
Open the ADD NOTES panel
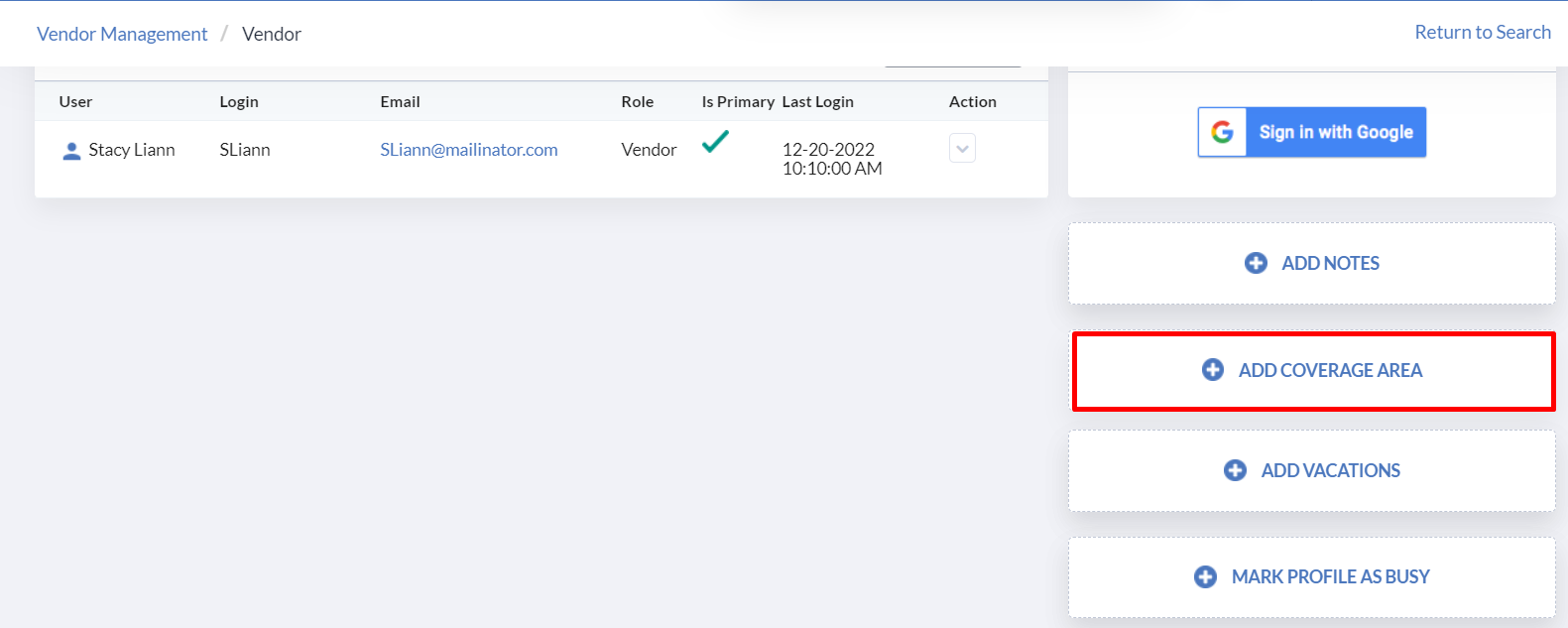[x=1311, y=263]
